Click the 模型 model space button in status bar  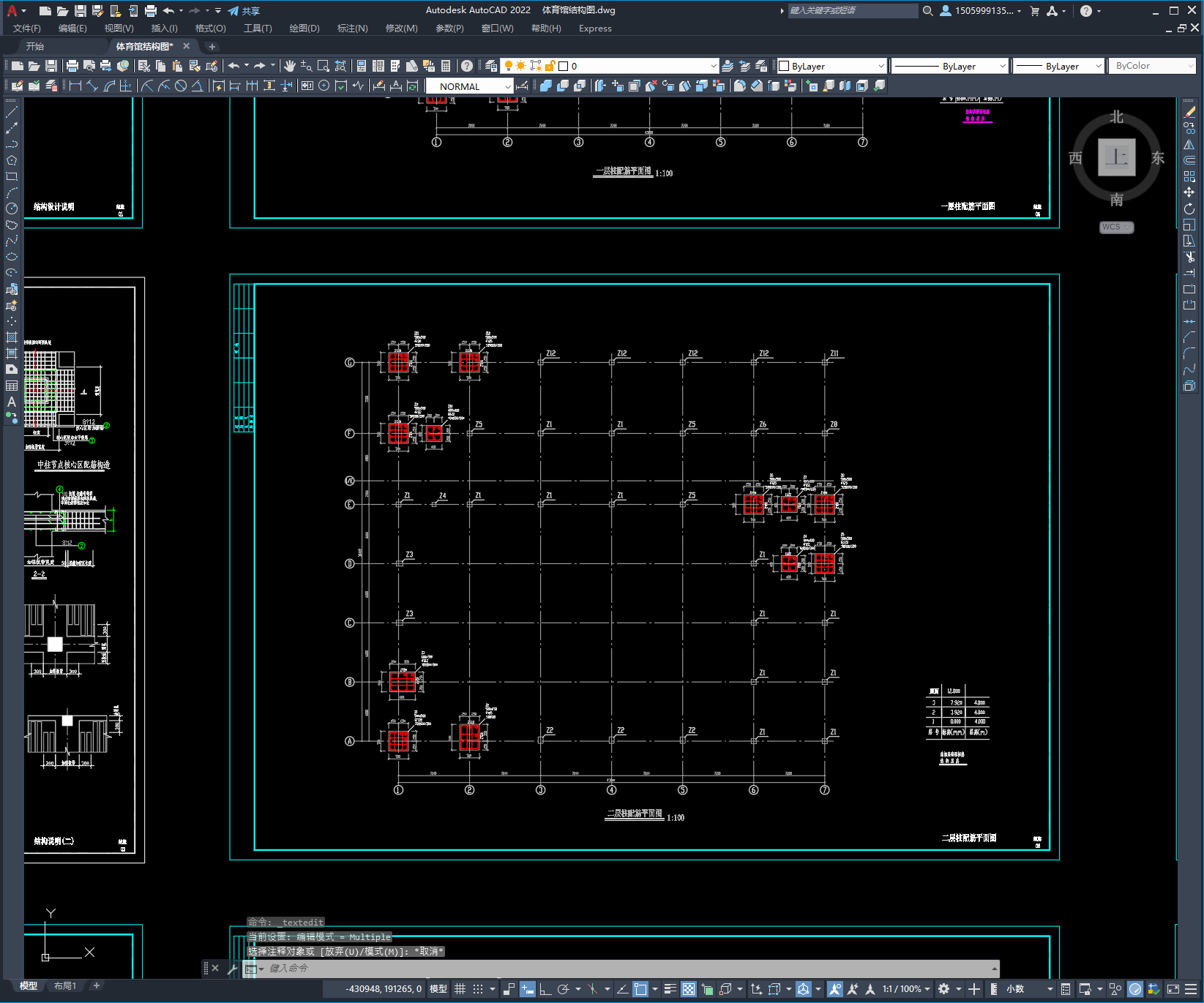click(438, 989)
